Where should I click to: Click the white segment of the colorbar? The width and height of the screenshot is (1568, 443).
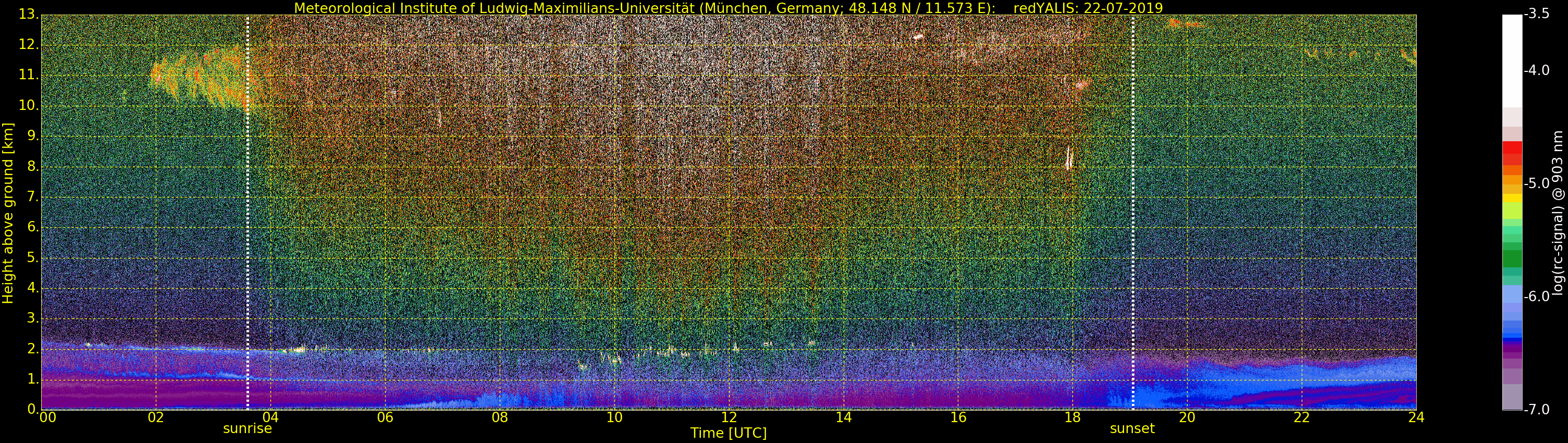point(1512,61)
